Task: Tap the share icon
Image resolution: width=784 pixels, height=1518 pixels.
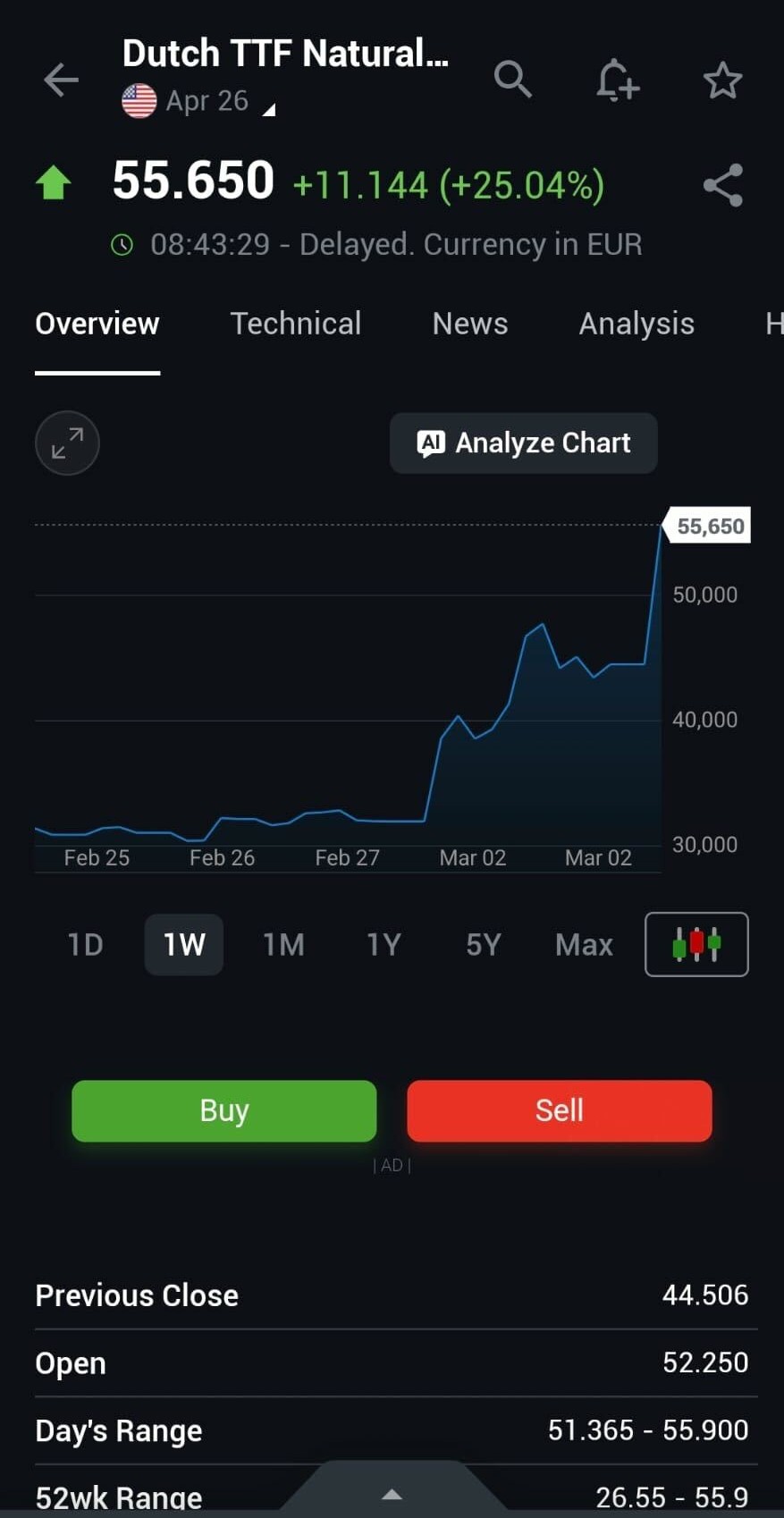Action: 722,185
